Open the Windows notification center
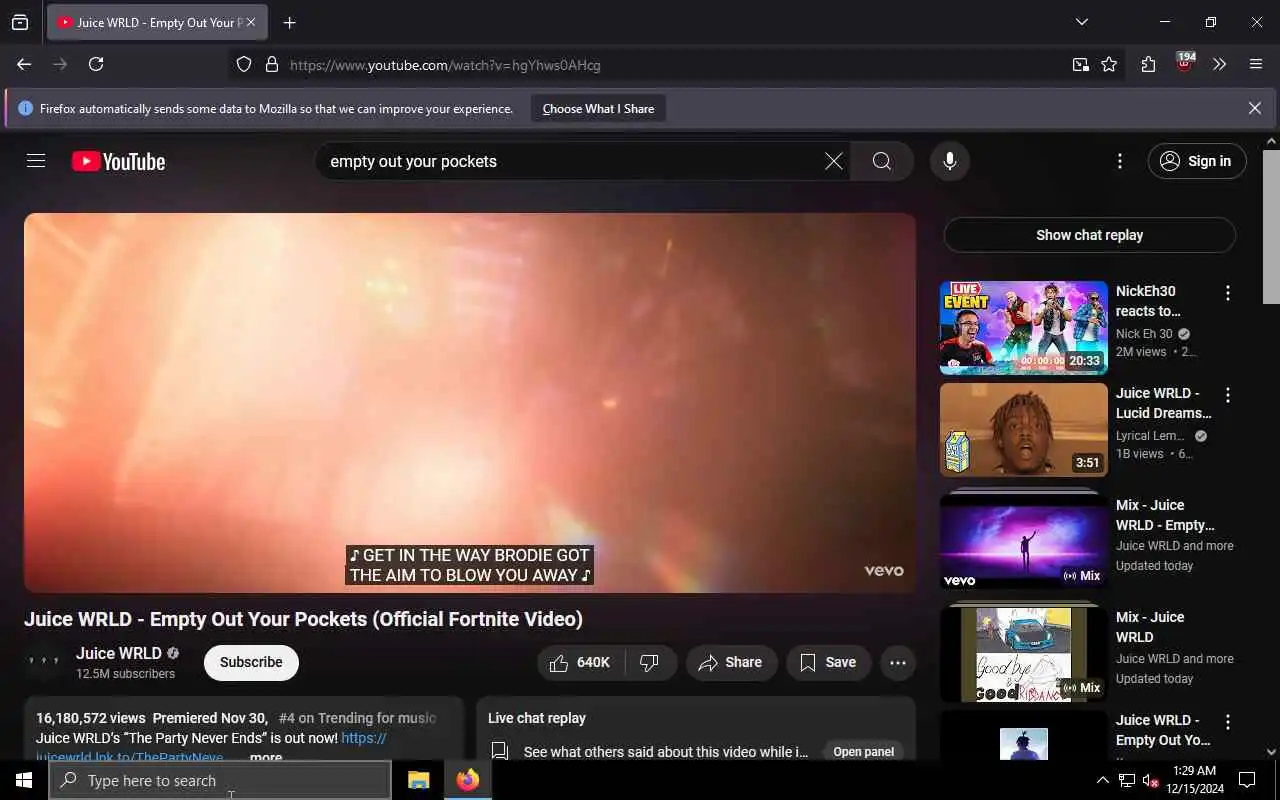Viewport: 1280px width, 800px height. point(1247,780)
